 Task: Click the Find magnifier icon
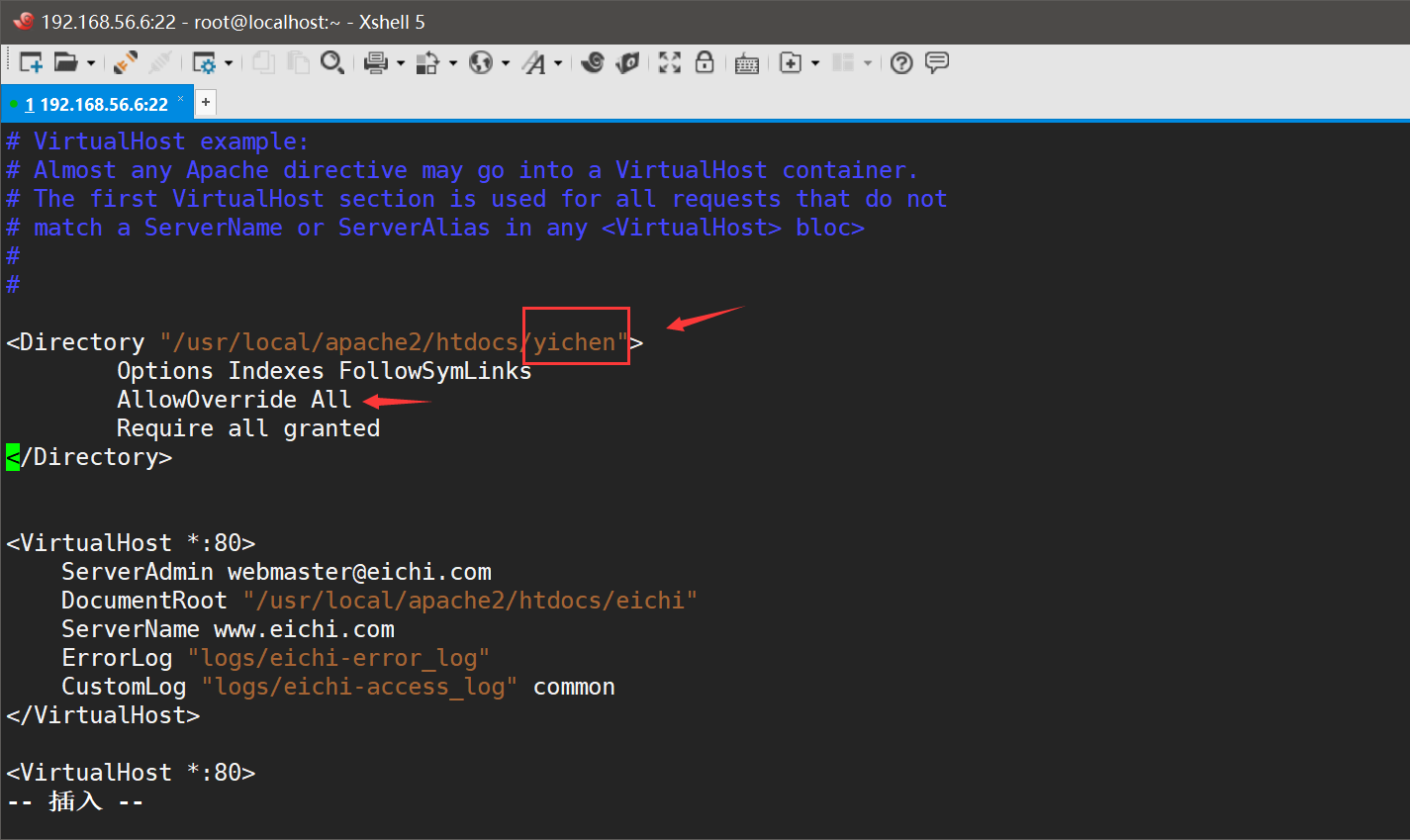(332, 62)
